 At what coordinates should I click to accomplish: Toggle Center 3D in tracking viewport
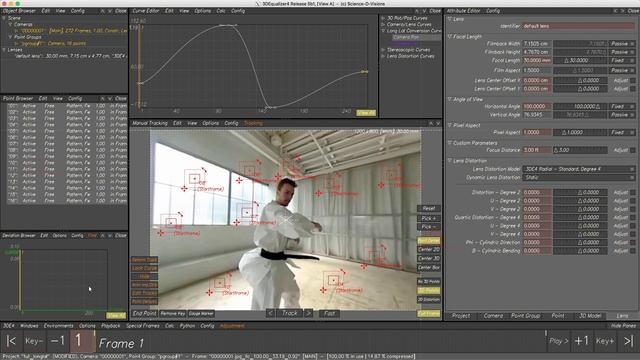tap(429, 258)
